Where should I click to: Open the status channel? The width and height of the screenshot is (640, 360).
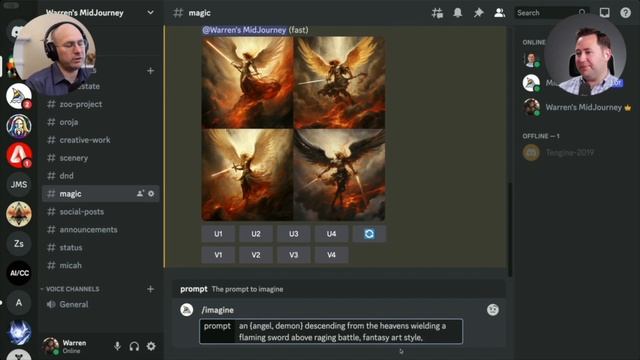[100, 248]
